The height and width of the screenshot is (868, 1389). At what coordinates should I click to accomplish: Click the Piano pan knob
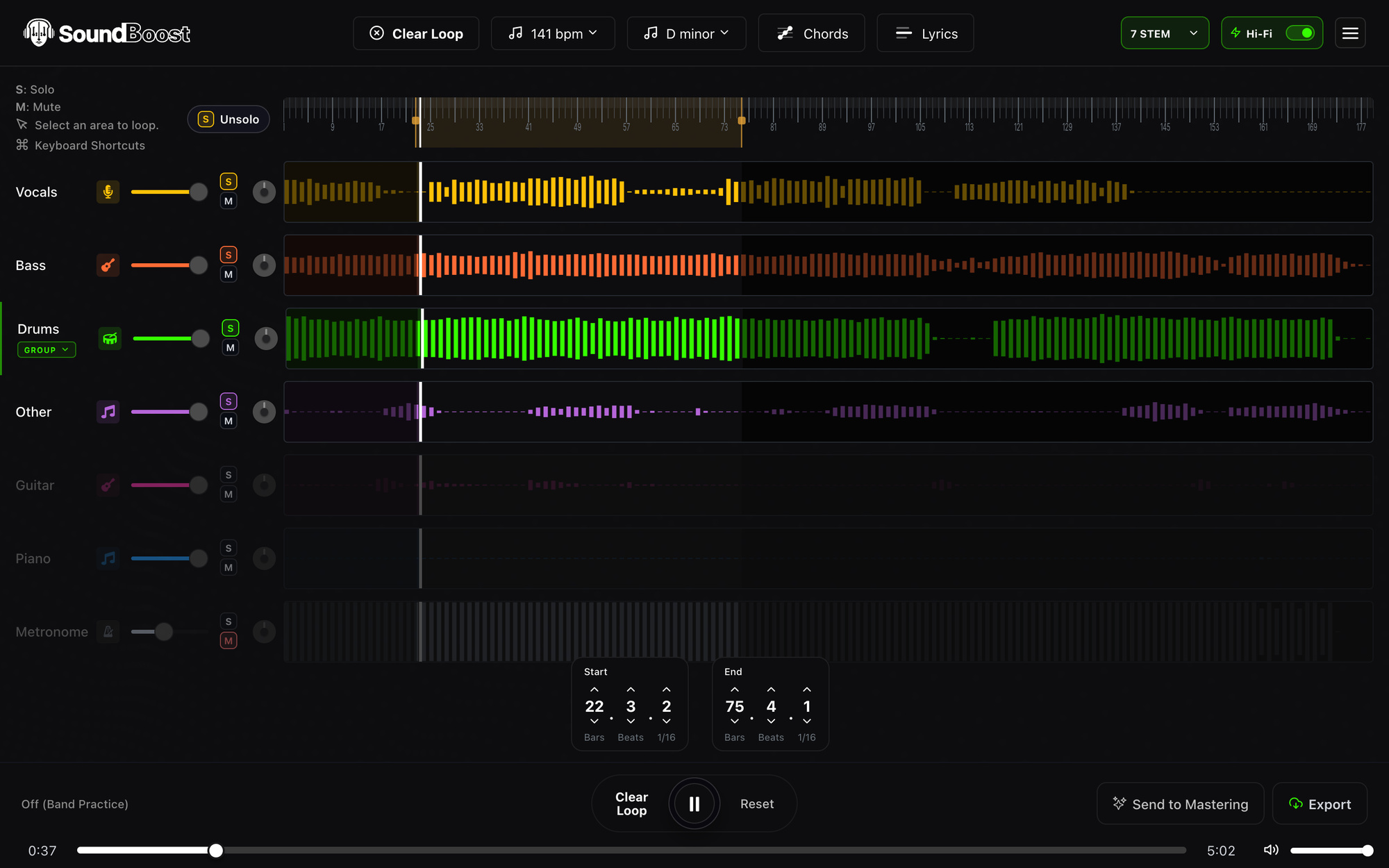(264, 558)
